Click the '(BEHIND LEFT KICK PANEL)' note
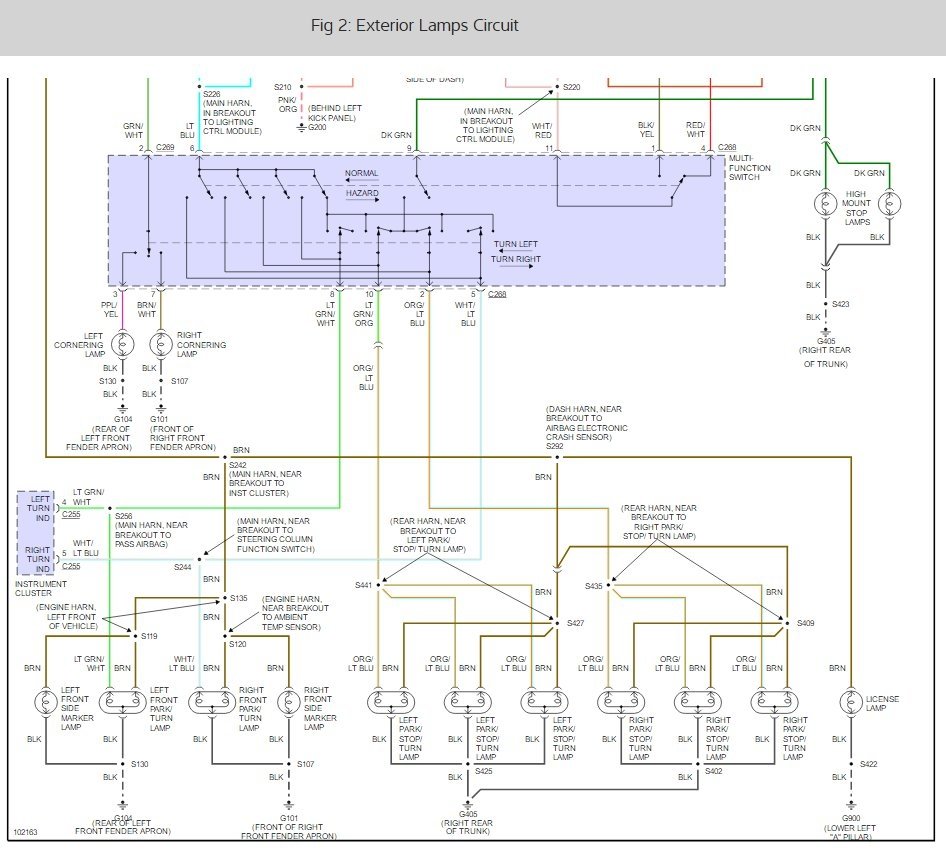Screen dimensions: 946x852 tap(335, 113)
